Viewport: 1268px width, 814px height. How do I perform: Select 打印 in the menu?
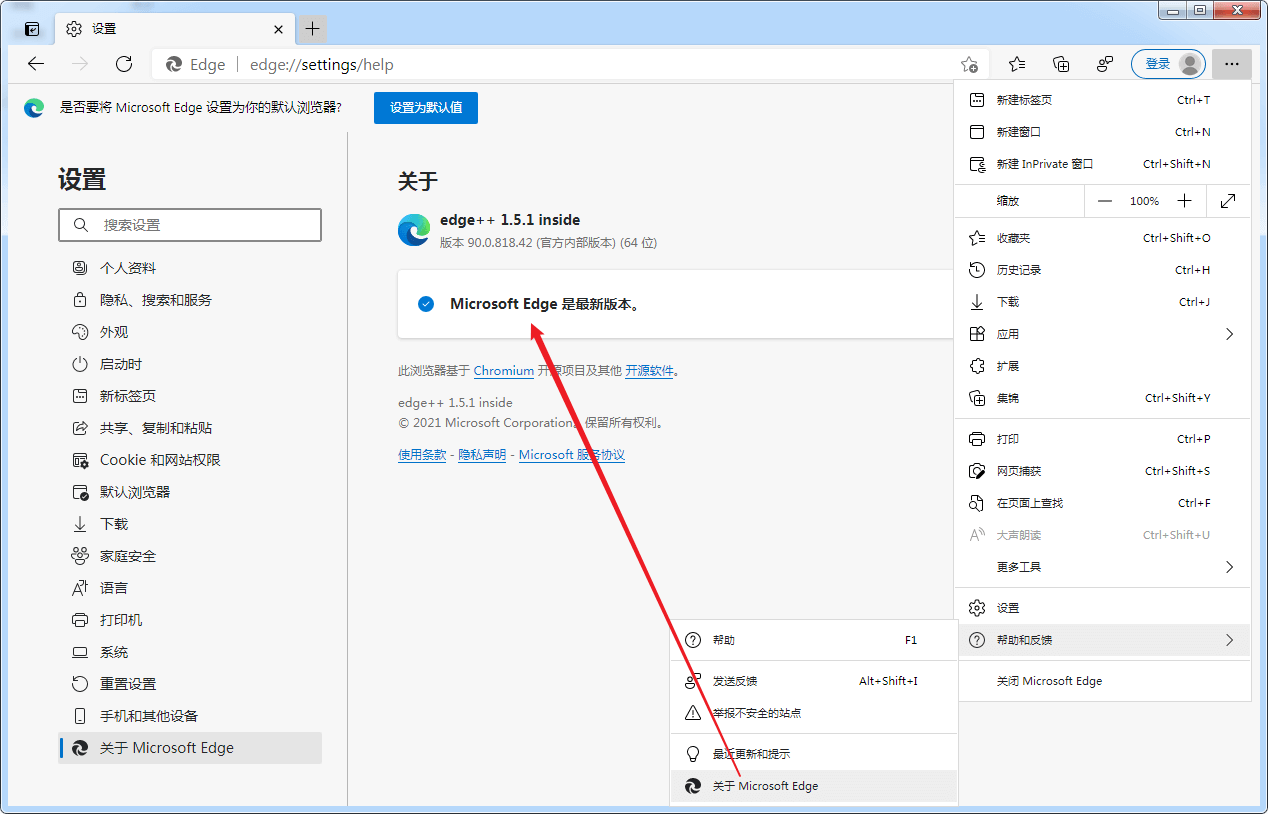[1103, 439]
